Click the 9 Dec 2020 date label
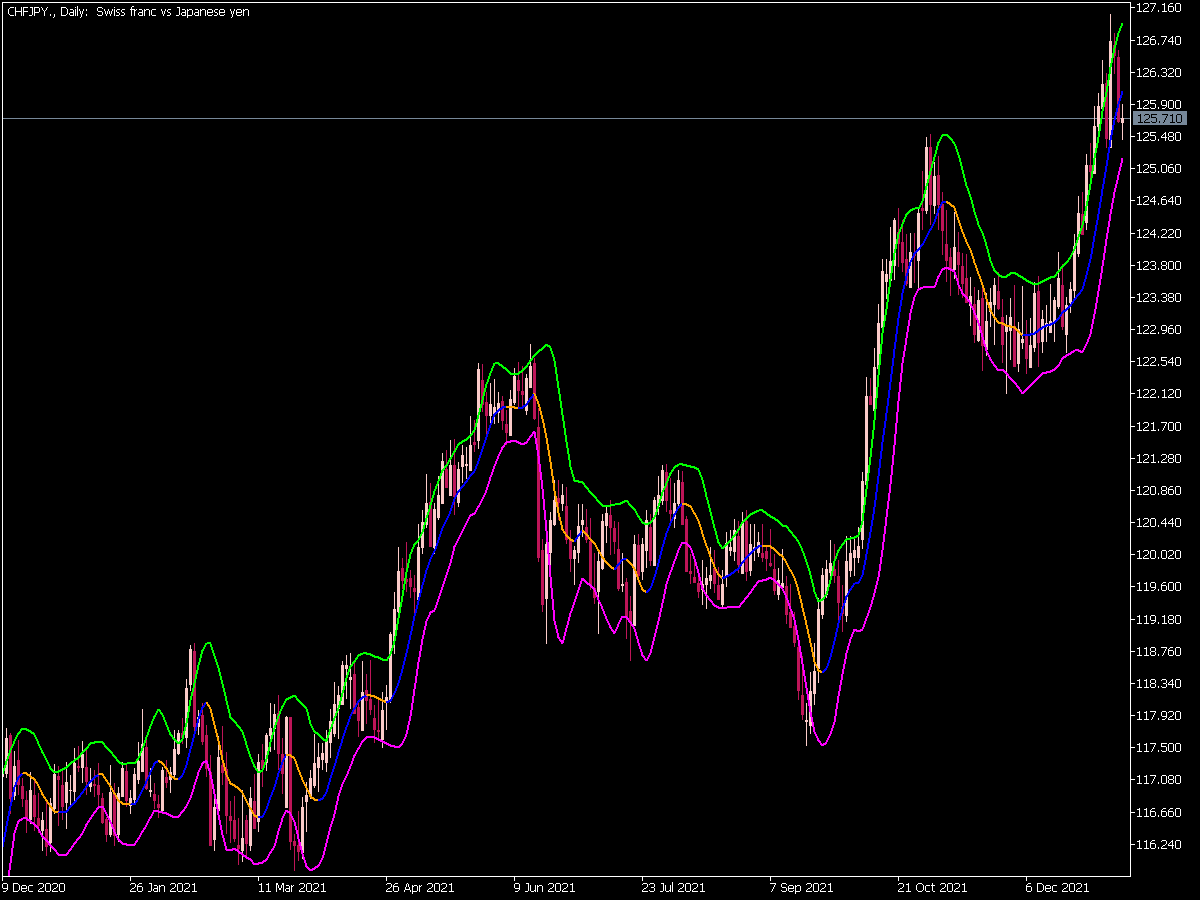The image size is (1200, 900). 35,887
